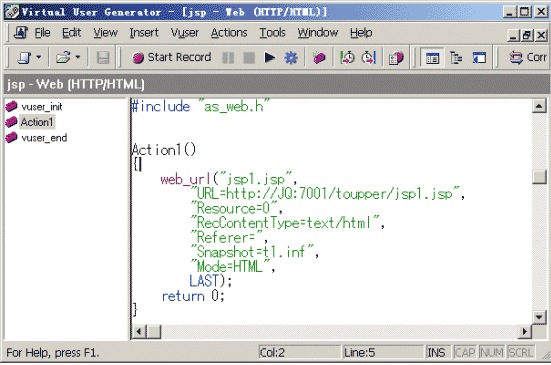Click the Open folder icon
This screenshot has height=365, width=551.
point(63,57)
